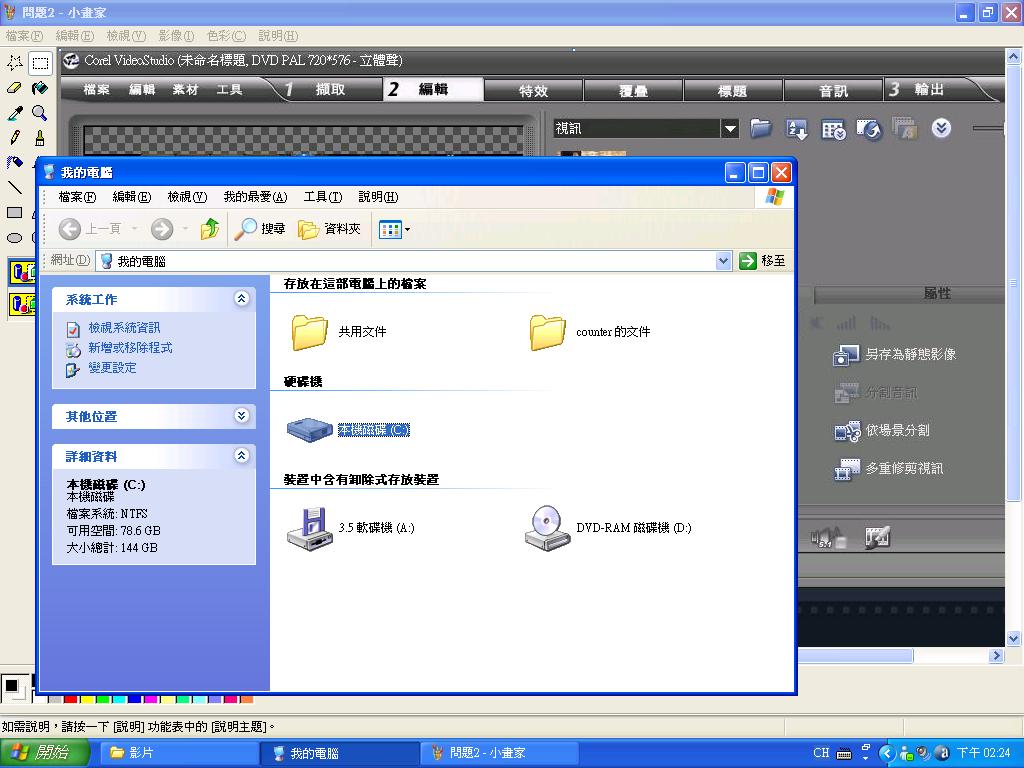Choose the Brush tool in Paint
The width and height of the screenshot is (1024, 768).
pos(40,137)
